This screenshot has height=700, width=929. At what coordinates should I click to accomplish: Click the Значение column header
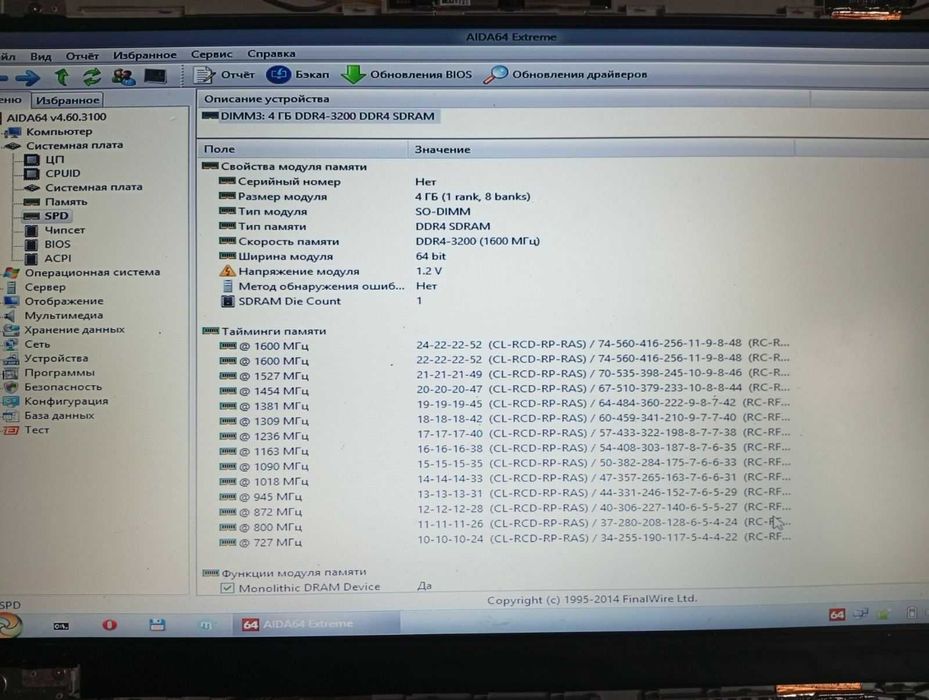[601, 149]
